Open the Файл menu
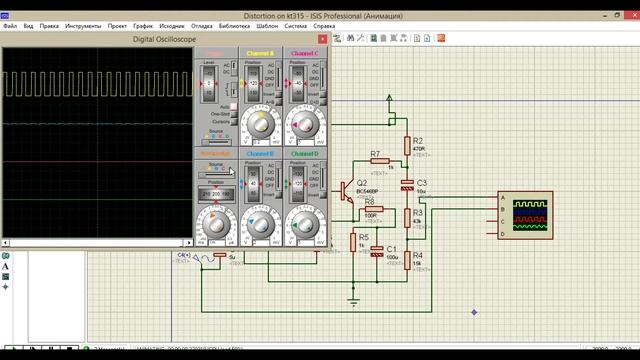The image size is (640, 360). coord(10,26)
